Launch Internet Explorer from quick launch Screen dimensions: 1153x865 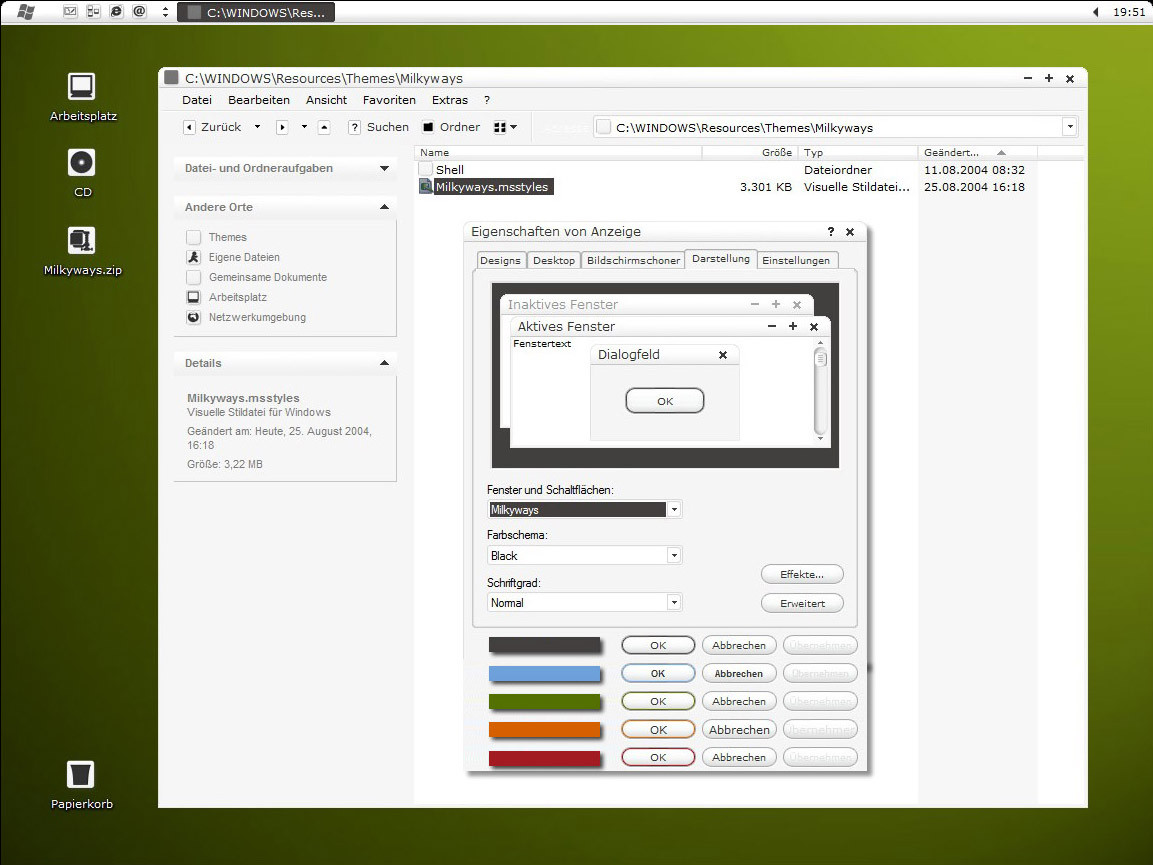pyautogui.click(x=116, y=11)
